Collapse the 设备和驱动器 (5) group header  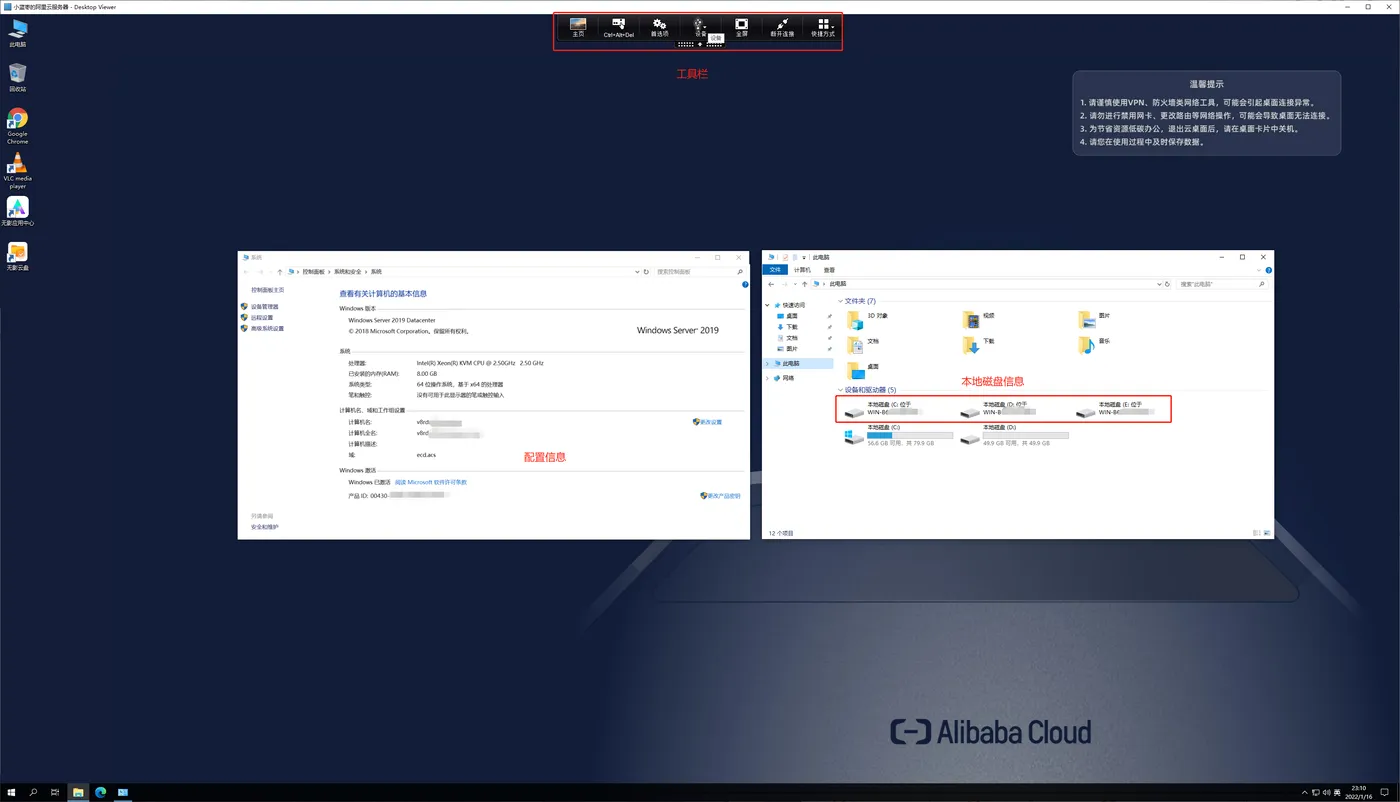pyautogui.click(x=840, y=390)
